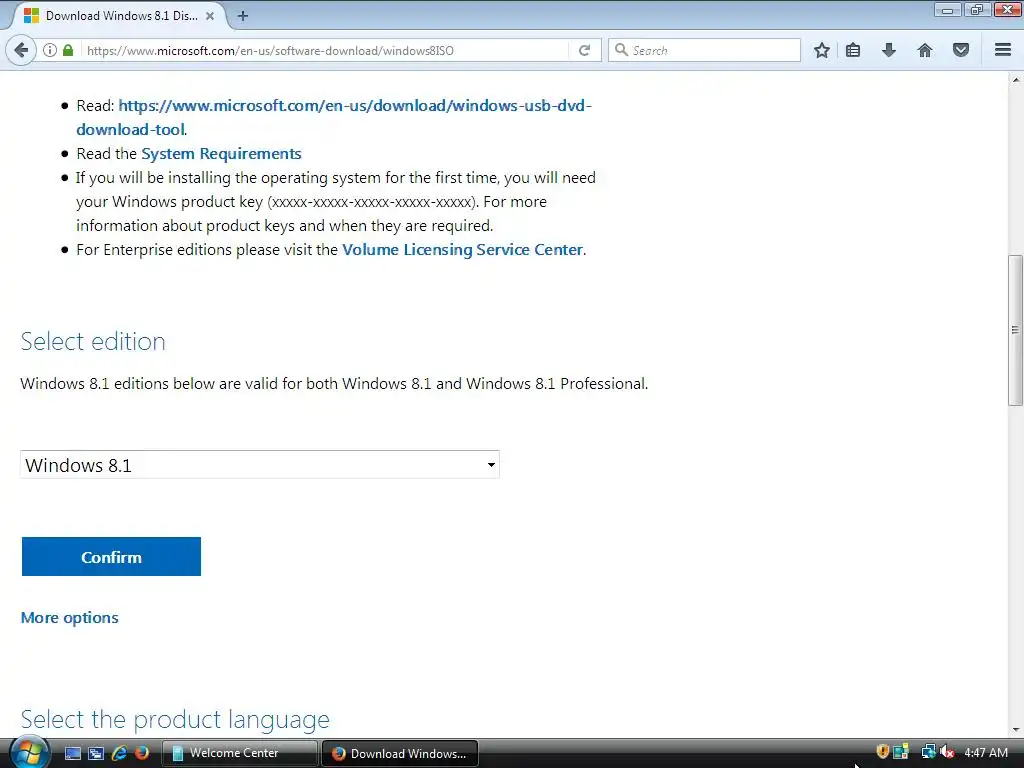Click Switch between windows quick launch icon
The width and height of the screenshot is (1024, 768).
pyautogui.click(x=96, y=753)
